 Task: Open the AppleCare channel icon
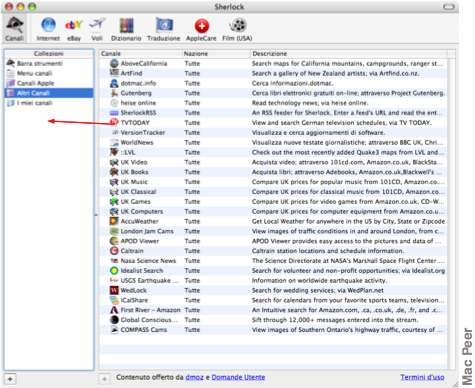(201, 28)
